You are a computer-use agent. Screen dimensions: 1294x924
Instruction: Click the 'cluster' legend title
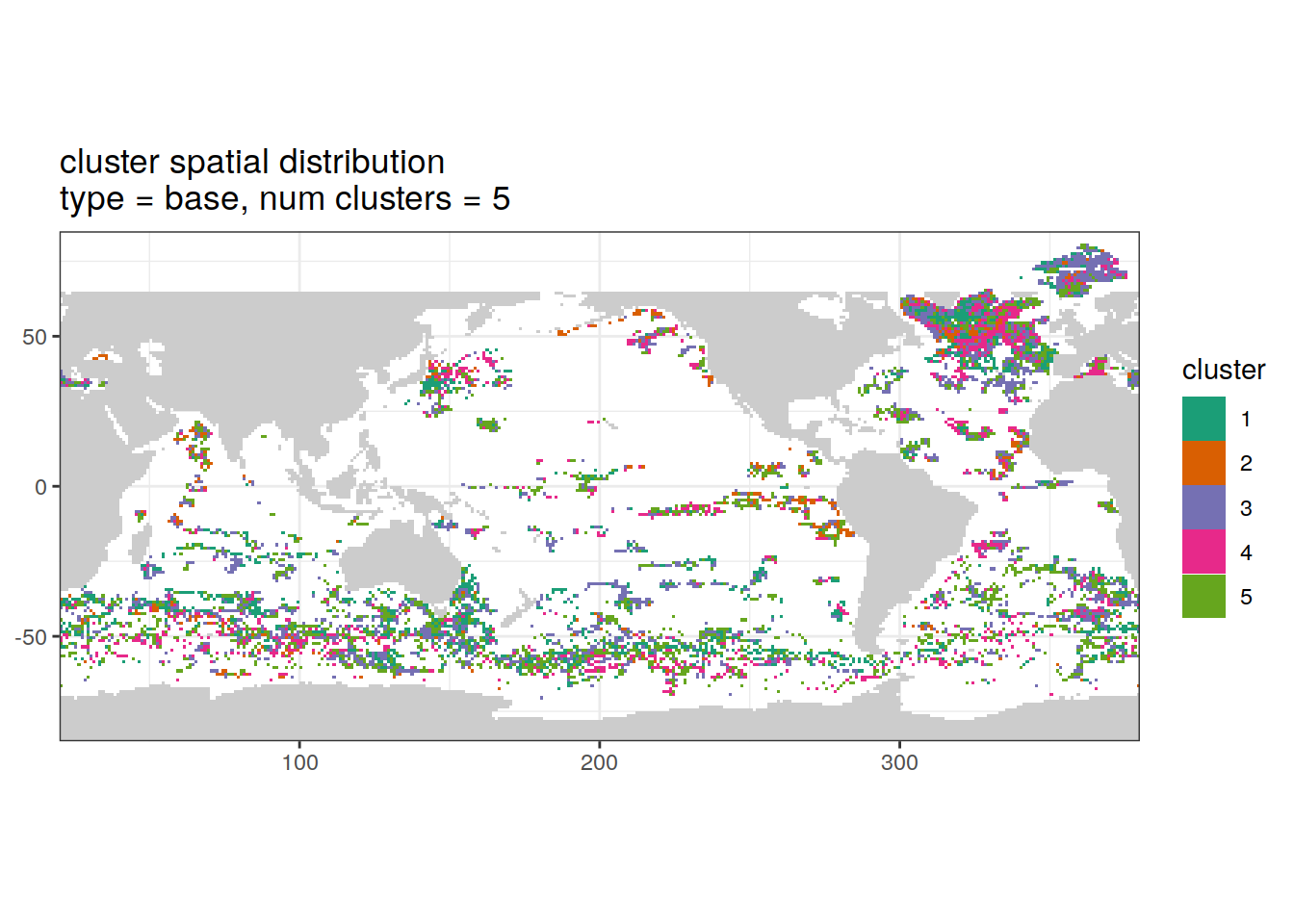click(x=1223, y=370)
